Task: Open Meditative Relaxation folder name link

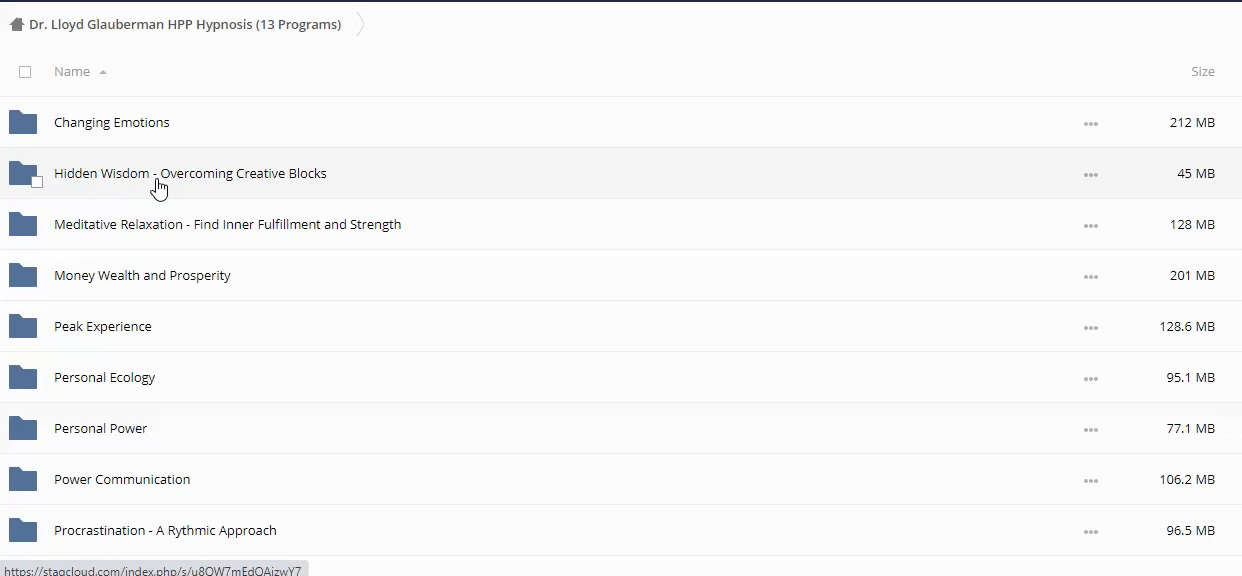Action: tap(227, 225)
